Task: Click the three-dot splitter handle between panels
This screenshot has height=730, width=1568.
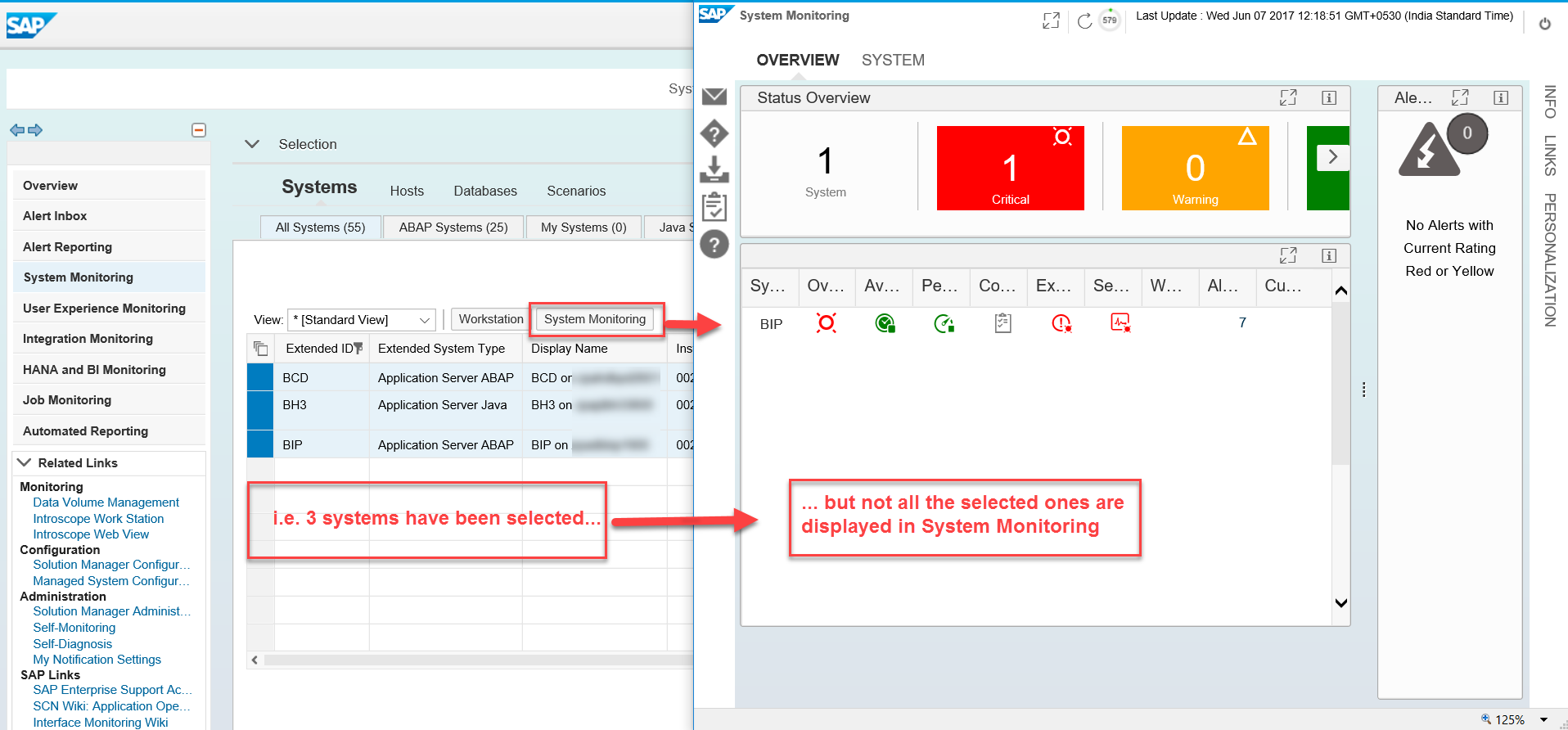Action: tap(1363, 390)
